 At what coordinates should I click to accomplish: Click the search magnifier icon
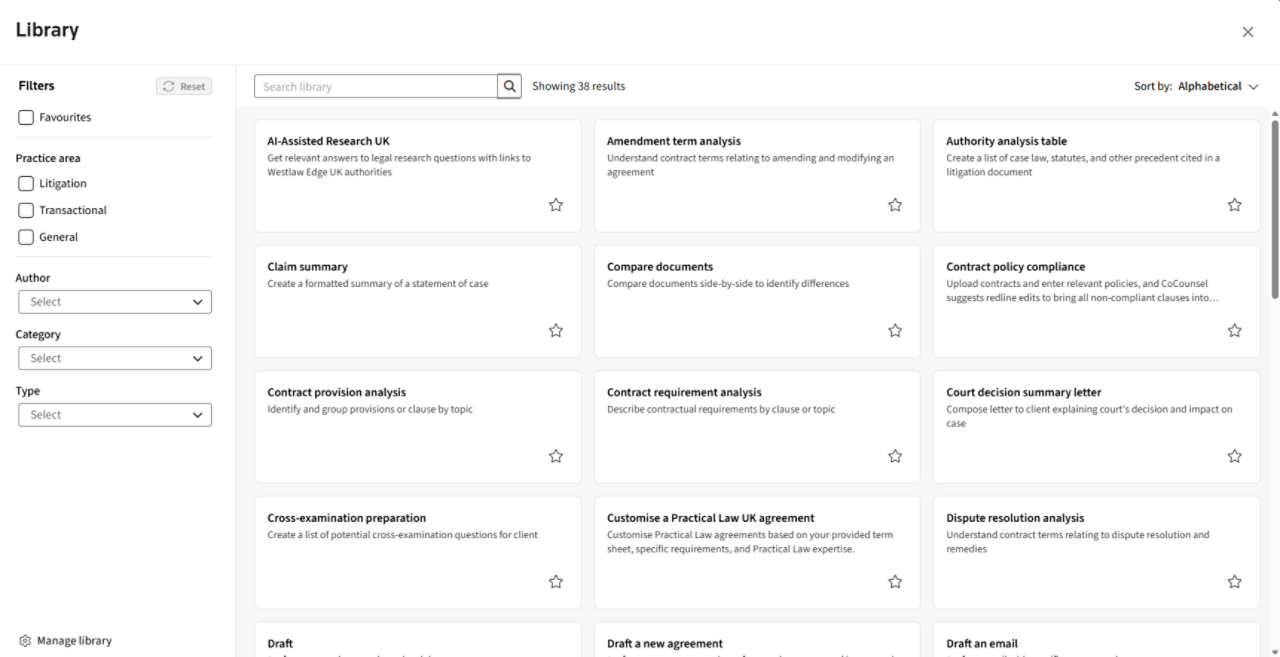(510, 87)
